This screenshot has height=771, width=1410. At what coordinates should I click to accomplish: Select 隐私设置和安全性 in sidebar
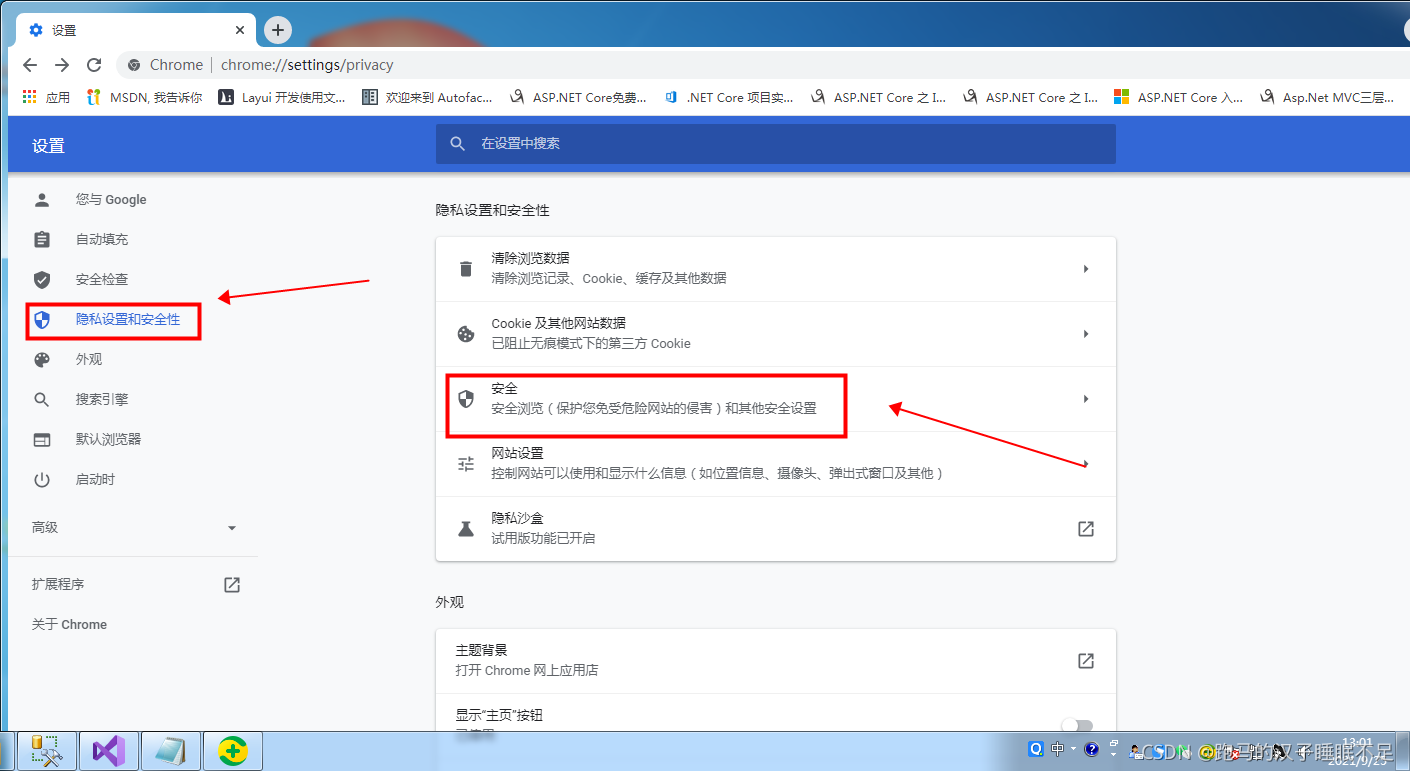(x=128, y=320)
